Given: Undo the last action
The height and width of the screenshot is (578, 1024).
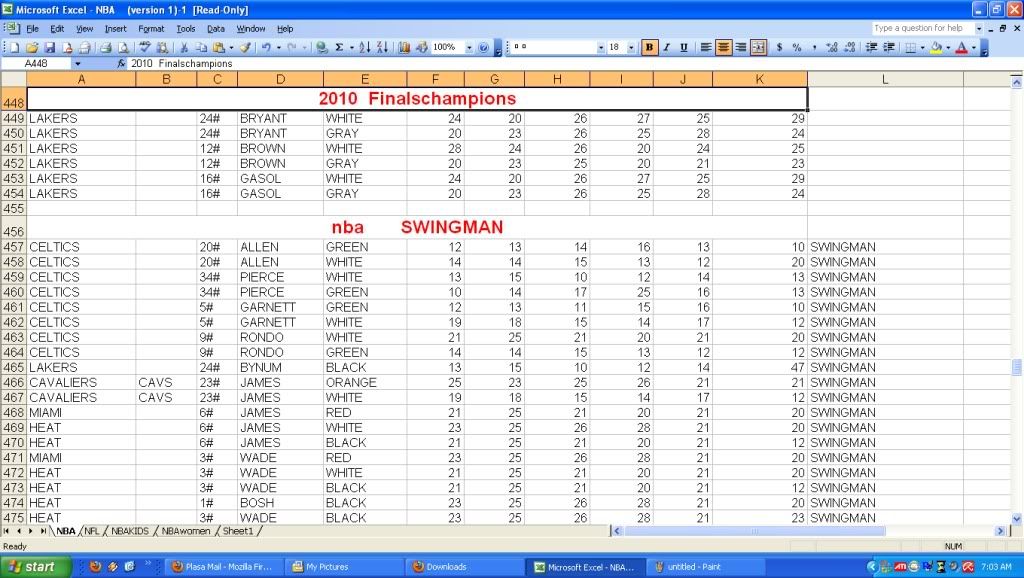Looking at the screenshot, I should coord(266,47).
